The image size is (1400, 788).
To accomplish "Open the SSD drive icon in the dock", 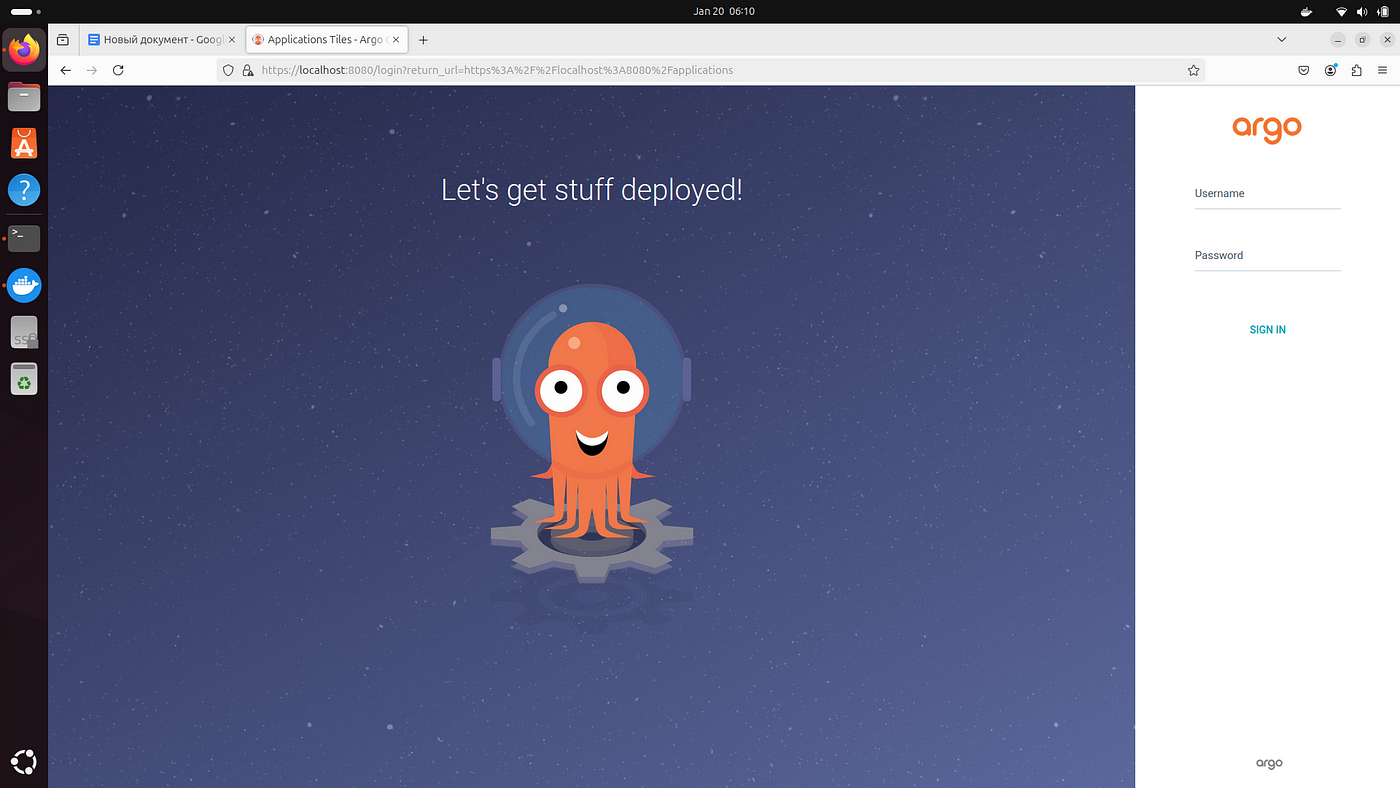I will pyautogui.click(x=24, y=332).
